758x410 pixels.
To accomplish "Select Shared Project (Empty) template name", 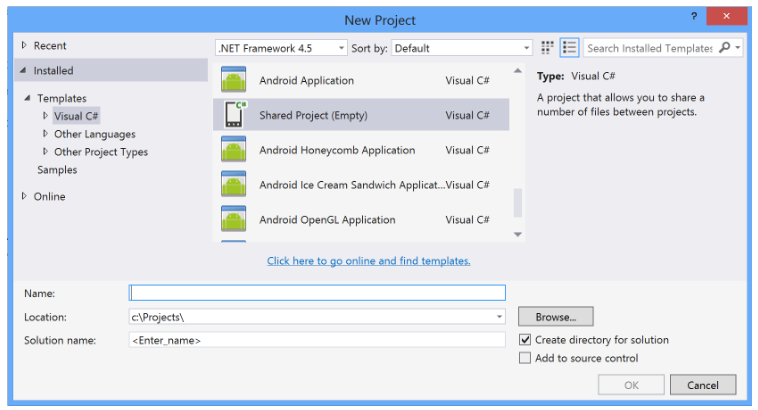I will click(x=313, y=115).
